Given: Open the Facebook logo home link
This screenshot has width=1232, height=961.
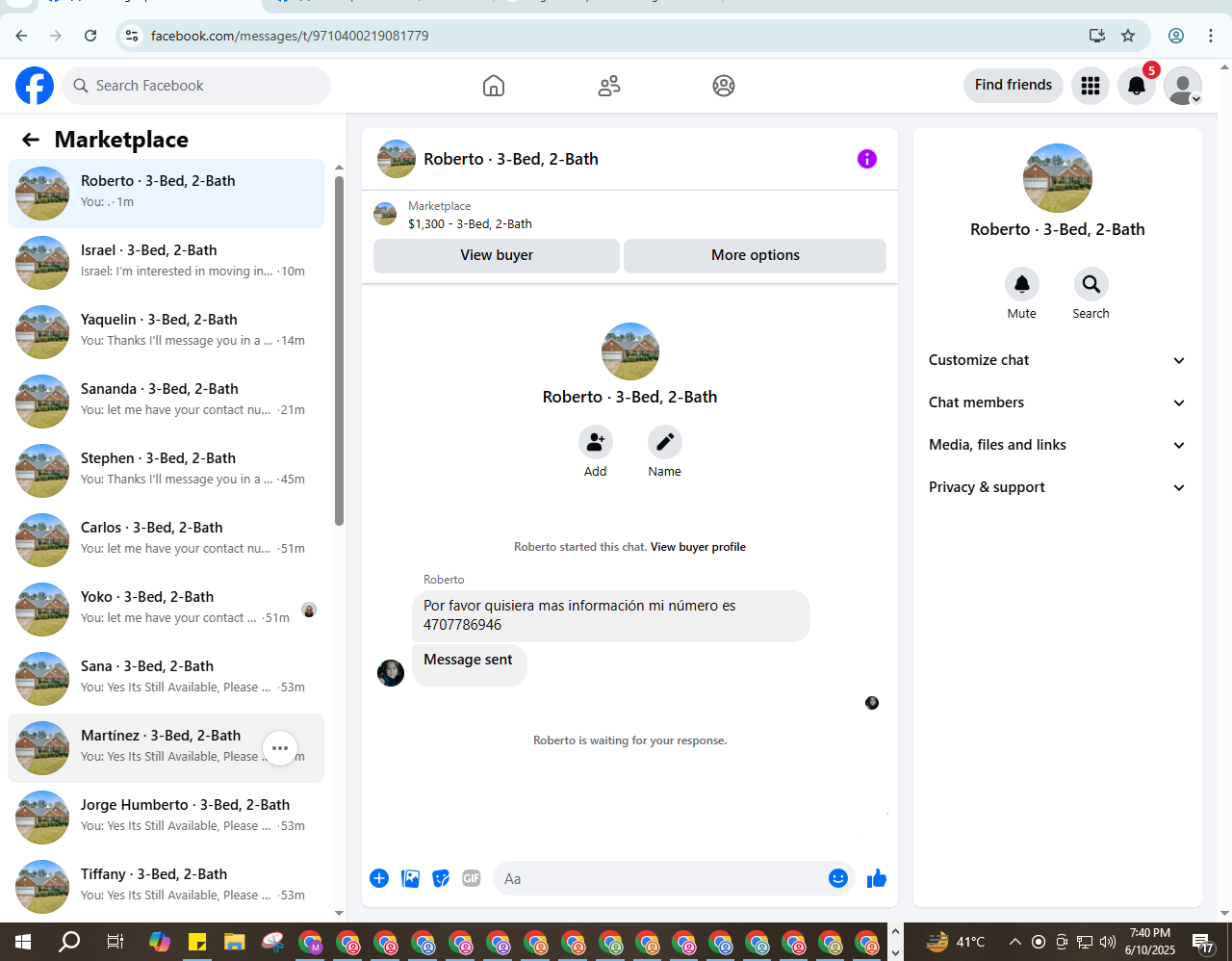Looking at the screenshot, I should [x=35, y=86].
